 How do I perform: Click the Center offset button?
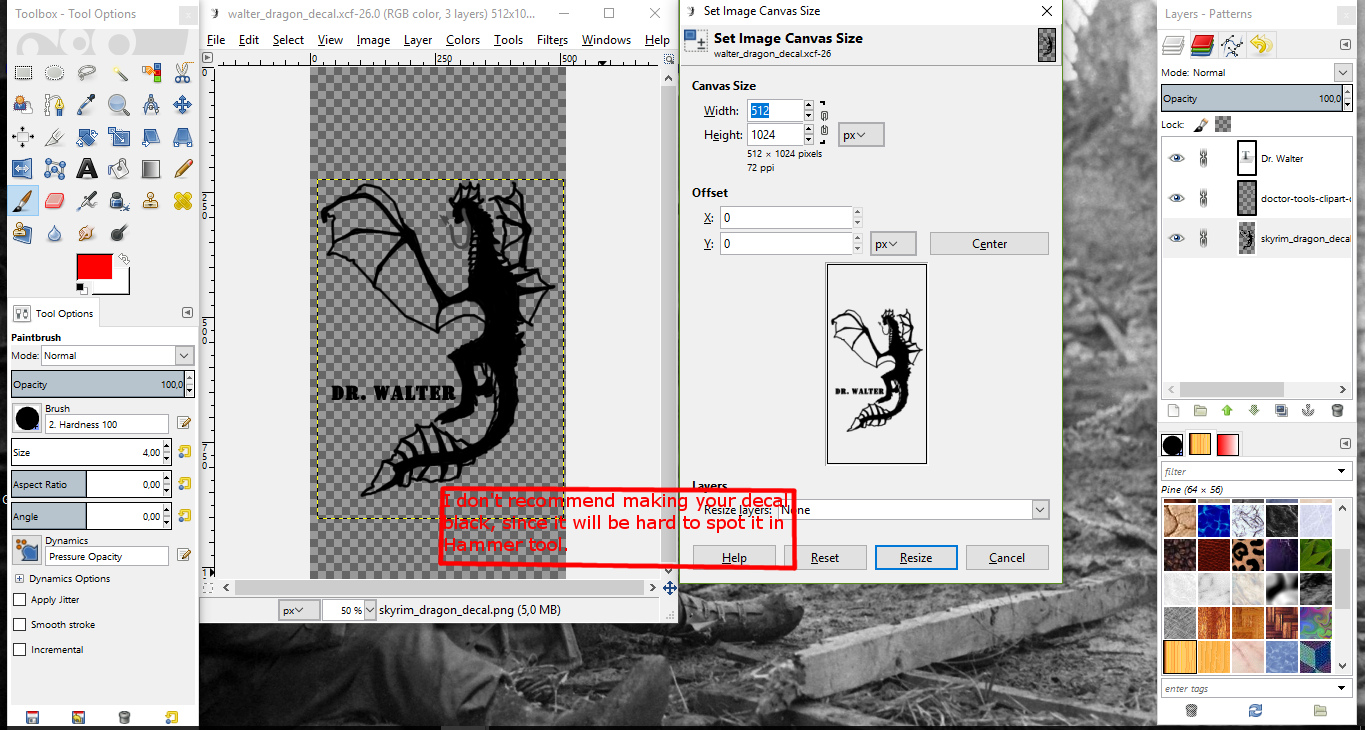(x=989, y=244)
